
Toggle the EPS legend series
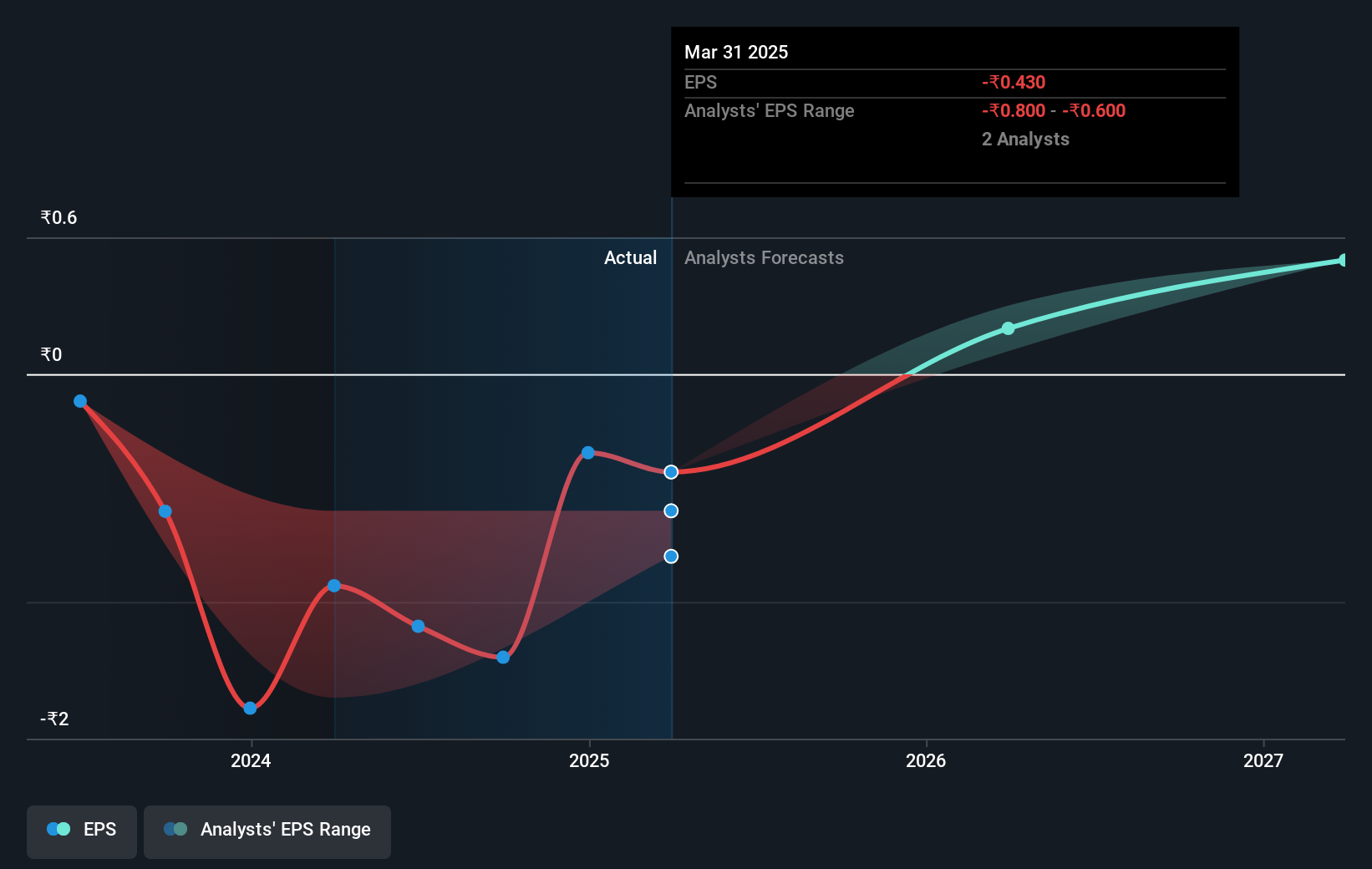[x=82, y=831]
